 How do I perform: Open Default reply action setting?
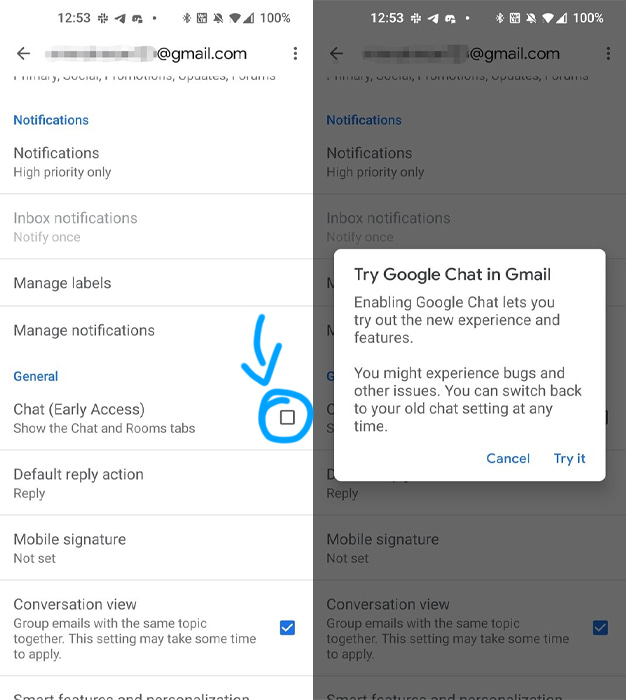click(156, 483)
